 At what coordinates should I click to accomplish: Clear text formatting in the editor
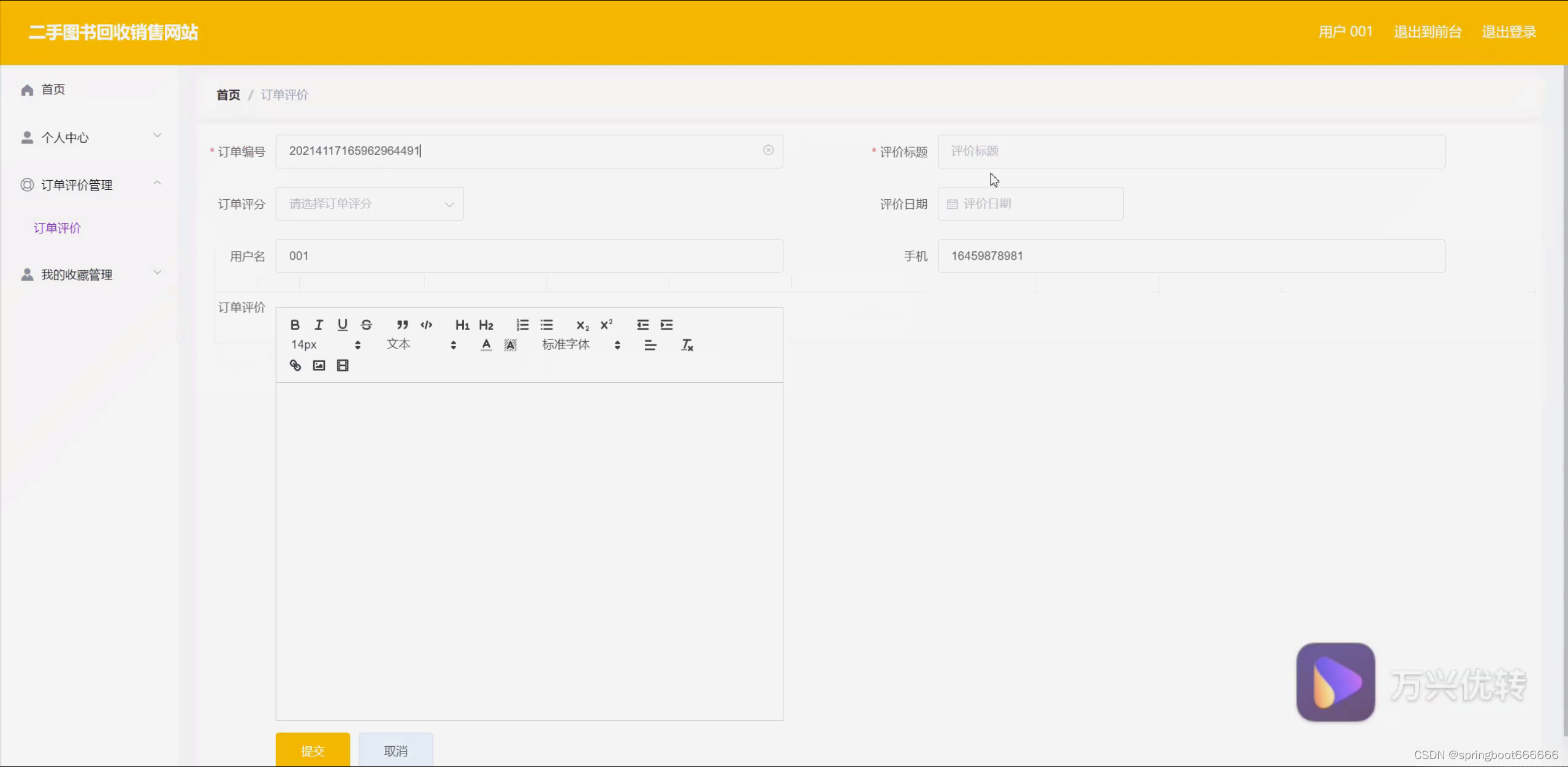687,345
